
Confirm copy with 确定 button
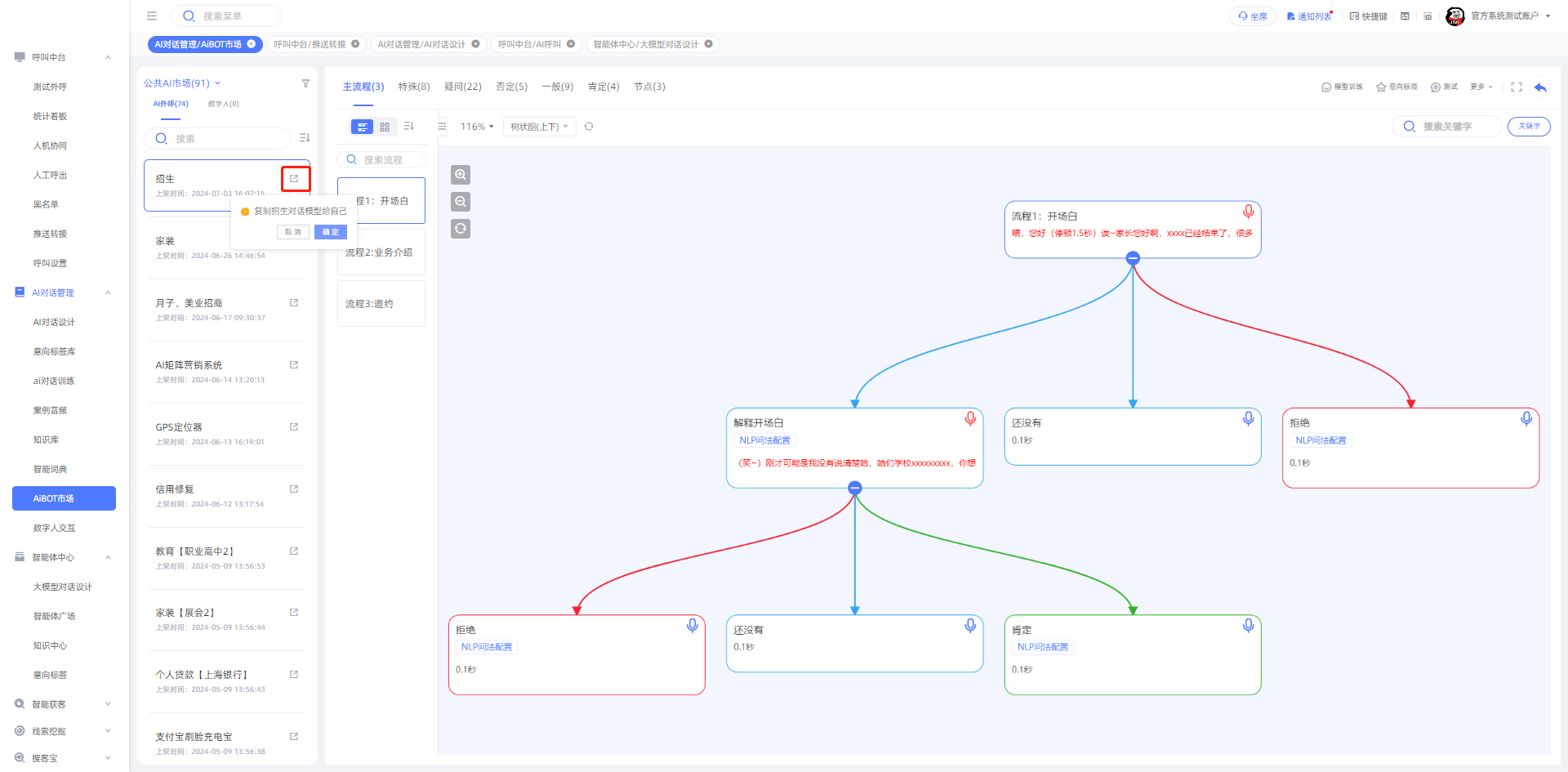(331, 232)
